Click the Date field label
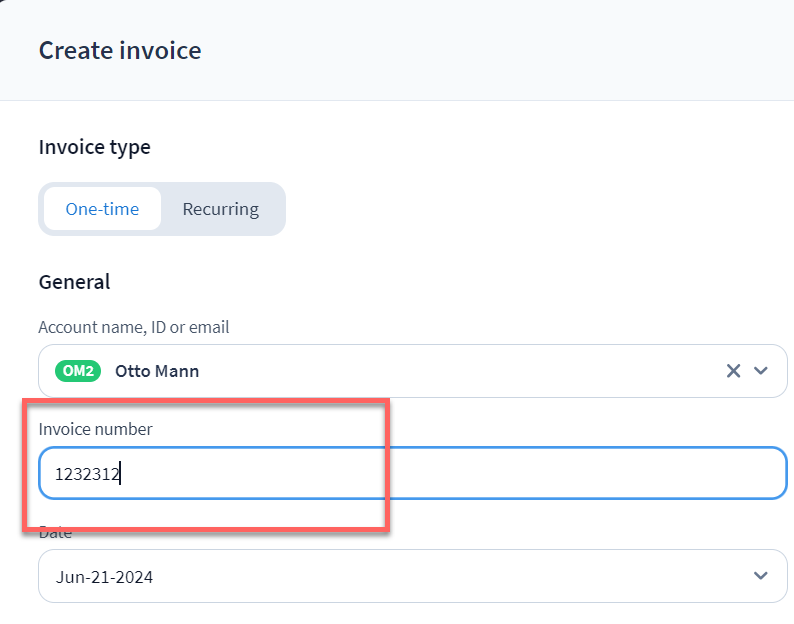 (56, 534)
